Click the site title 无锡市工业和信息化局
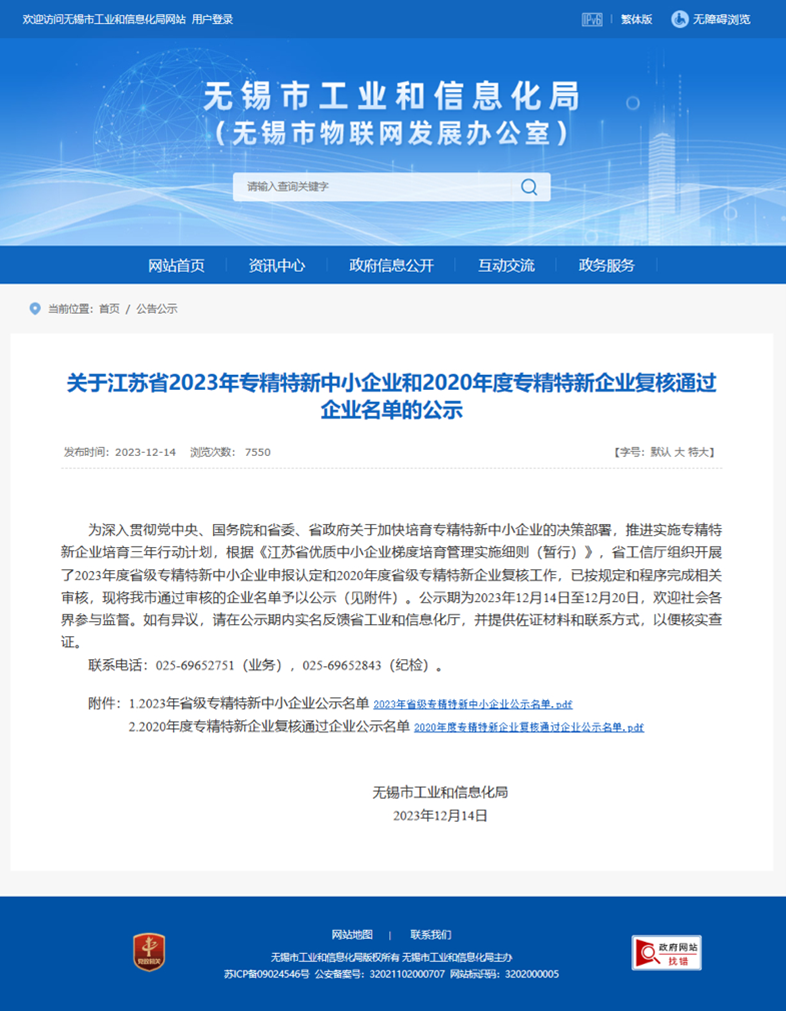This screenshot has height=1011, width=786. click(x=391, y=97)
